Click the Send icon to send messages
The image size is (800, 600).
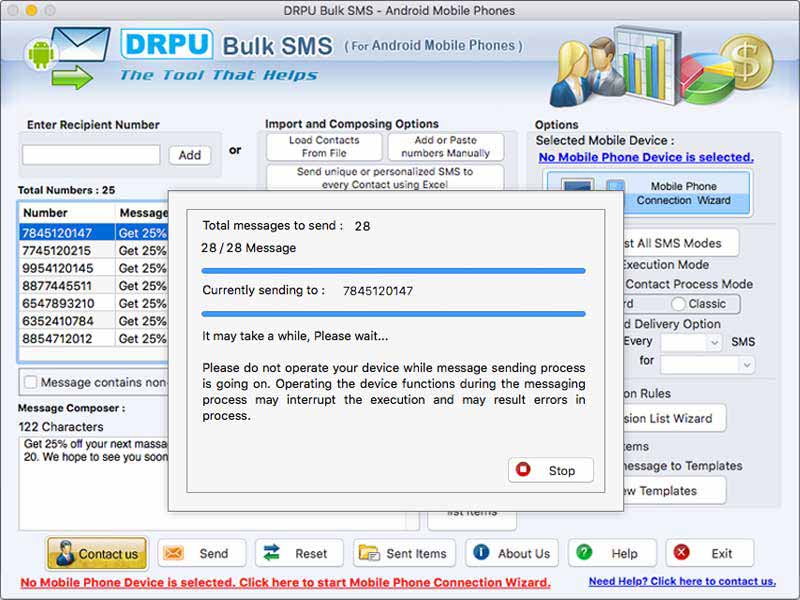click(174, 553)
